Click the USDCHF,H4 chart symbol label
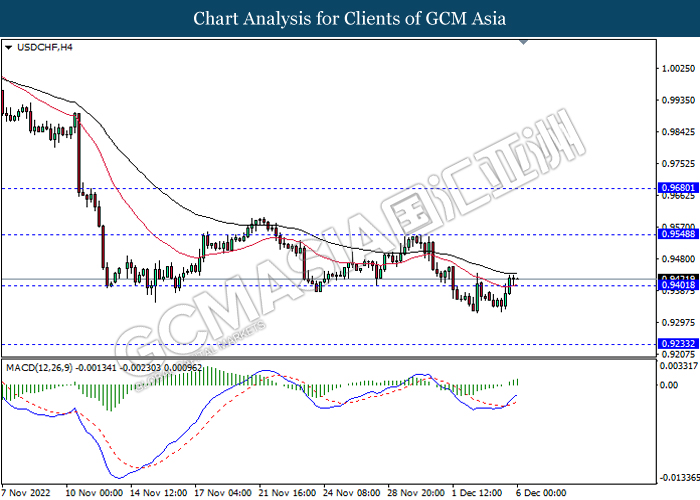This screenshot has height=500, width=700. (44, 47)
